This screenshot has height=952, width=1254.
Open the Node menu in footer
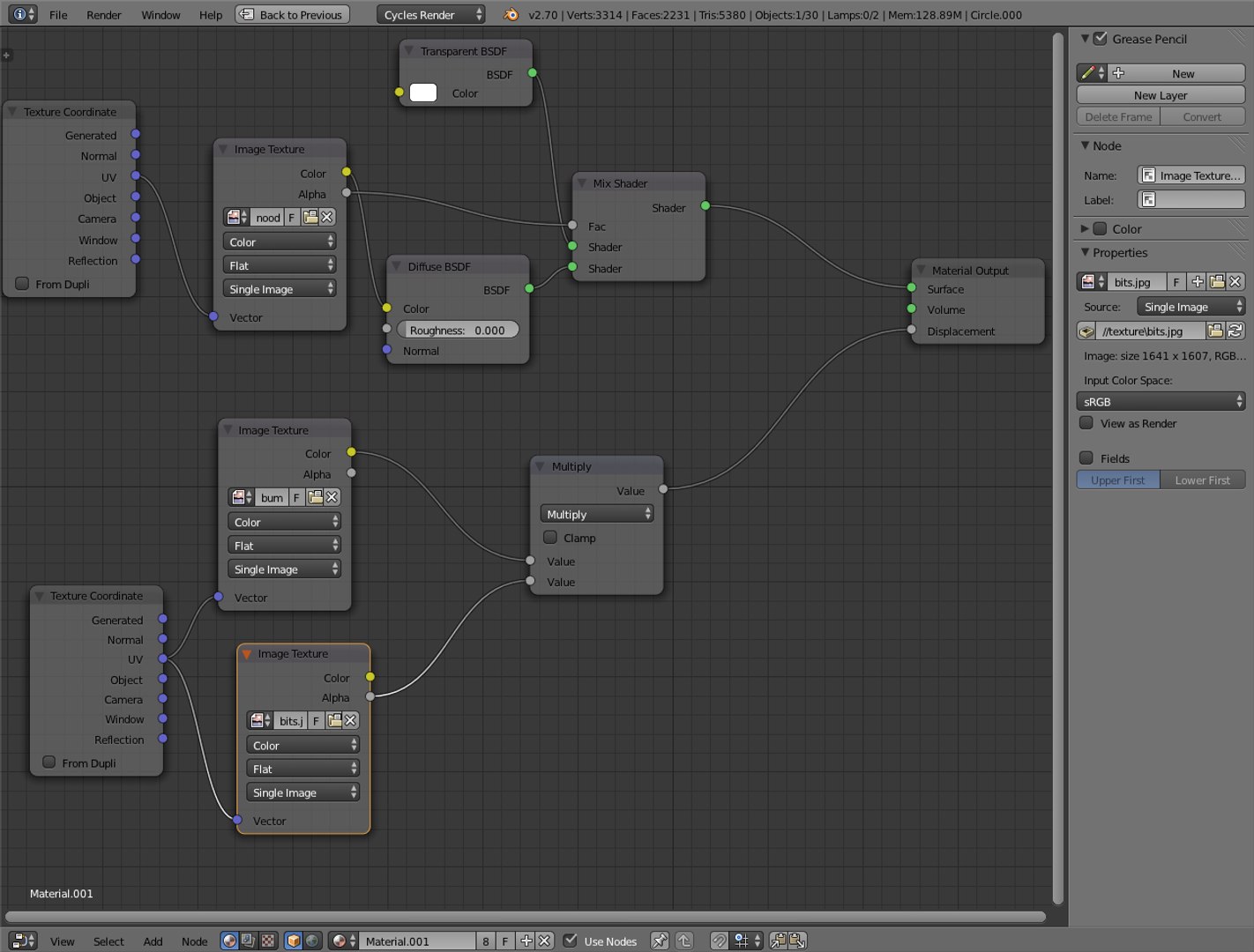tap(194, 941)
